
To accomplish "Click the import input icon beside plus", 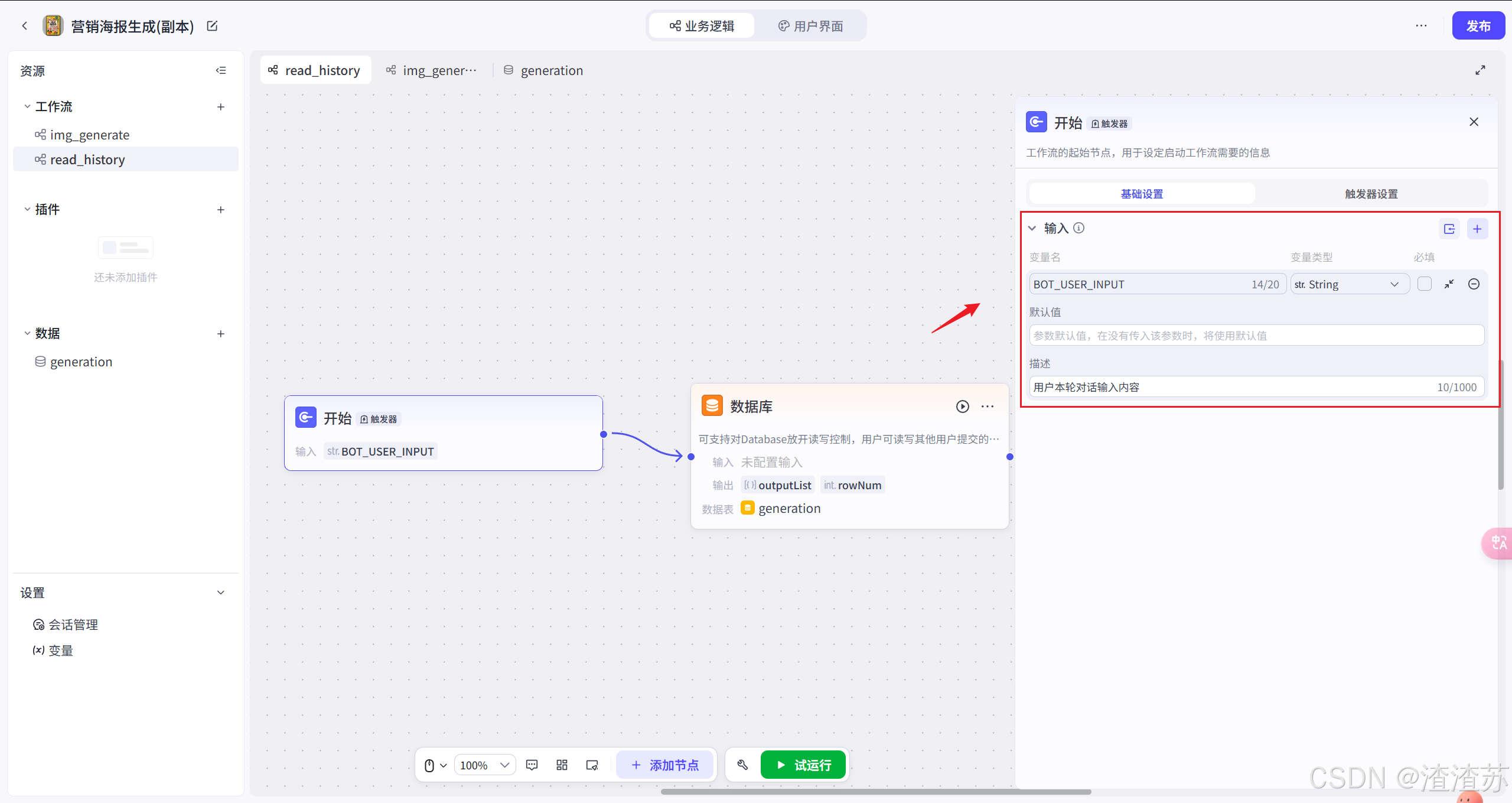I will [x=1449, y=229].
